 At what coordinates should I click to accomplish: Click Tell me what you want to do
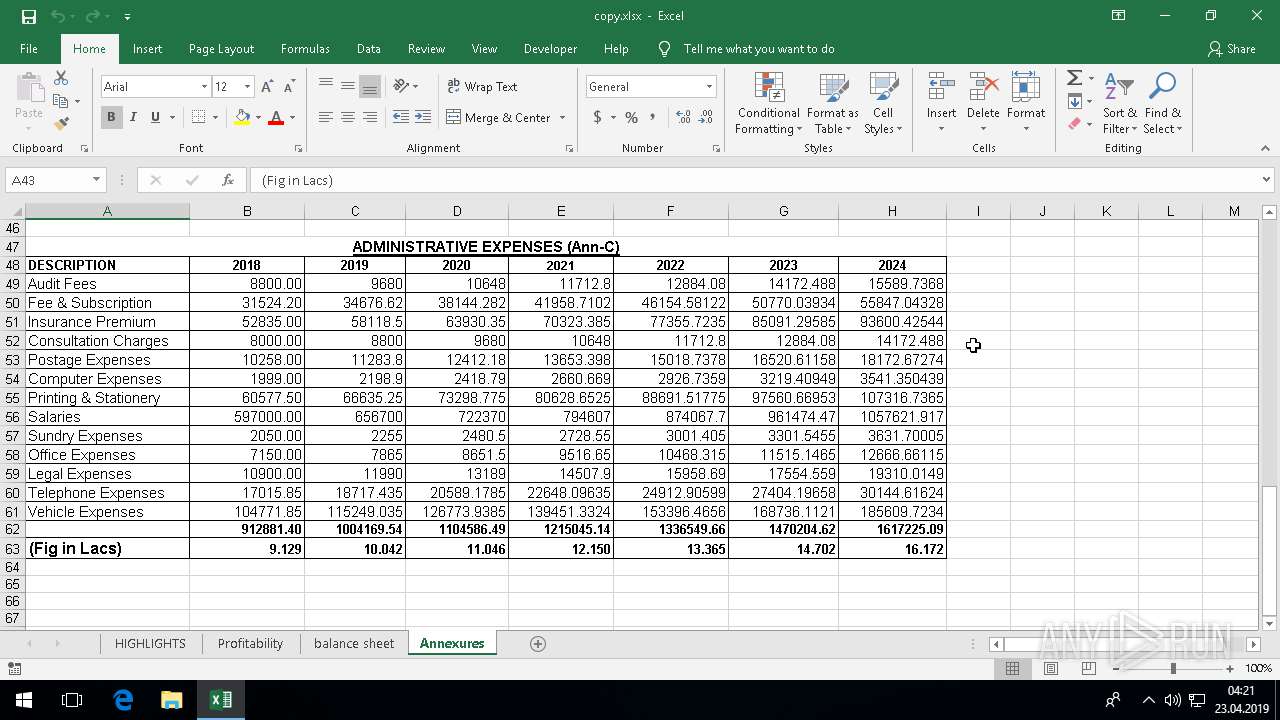coord(758,49)
